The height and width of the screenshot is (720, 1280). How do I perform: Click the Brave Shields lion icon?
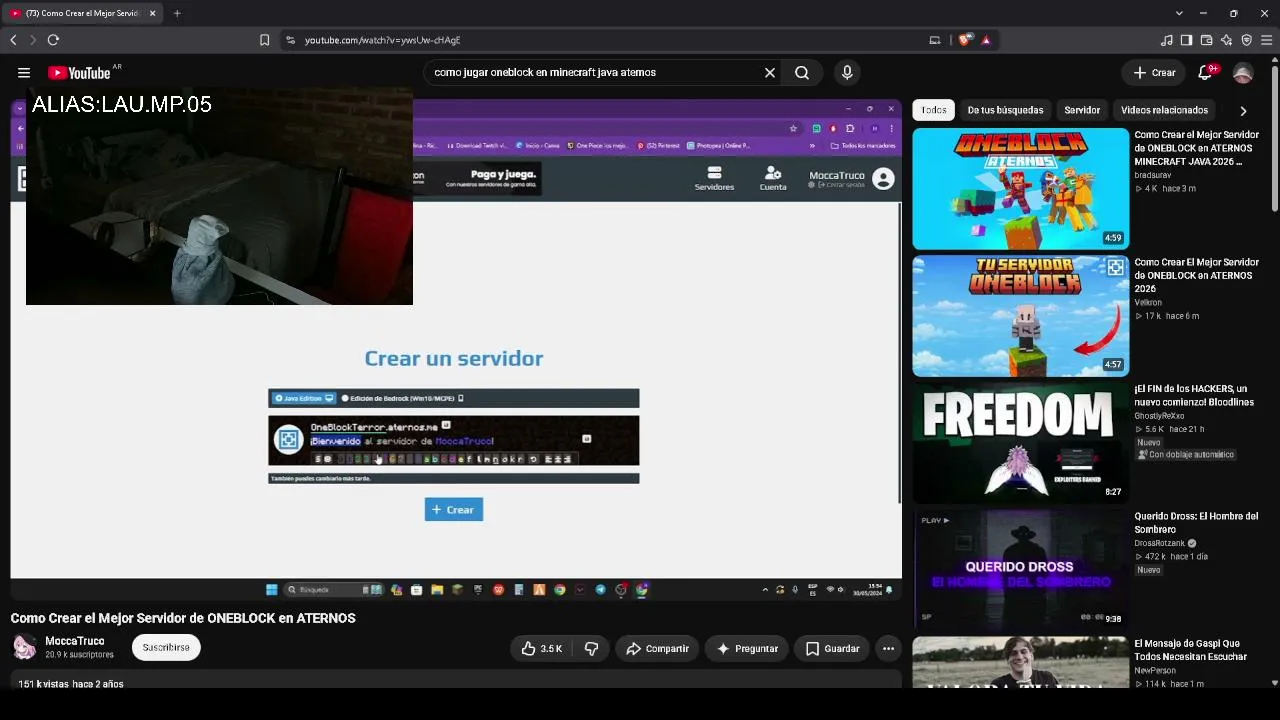pos(965,40)
